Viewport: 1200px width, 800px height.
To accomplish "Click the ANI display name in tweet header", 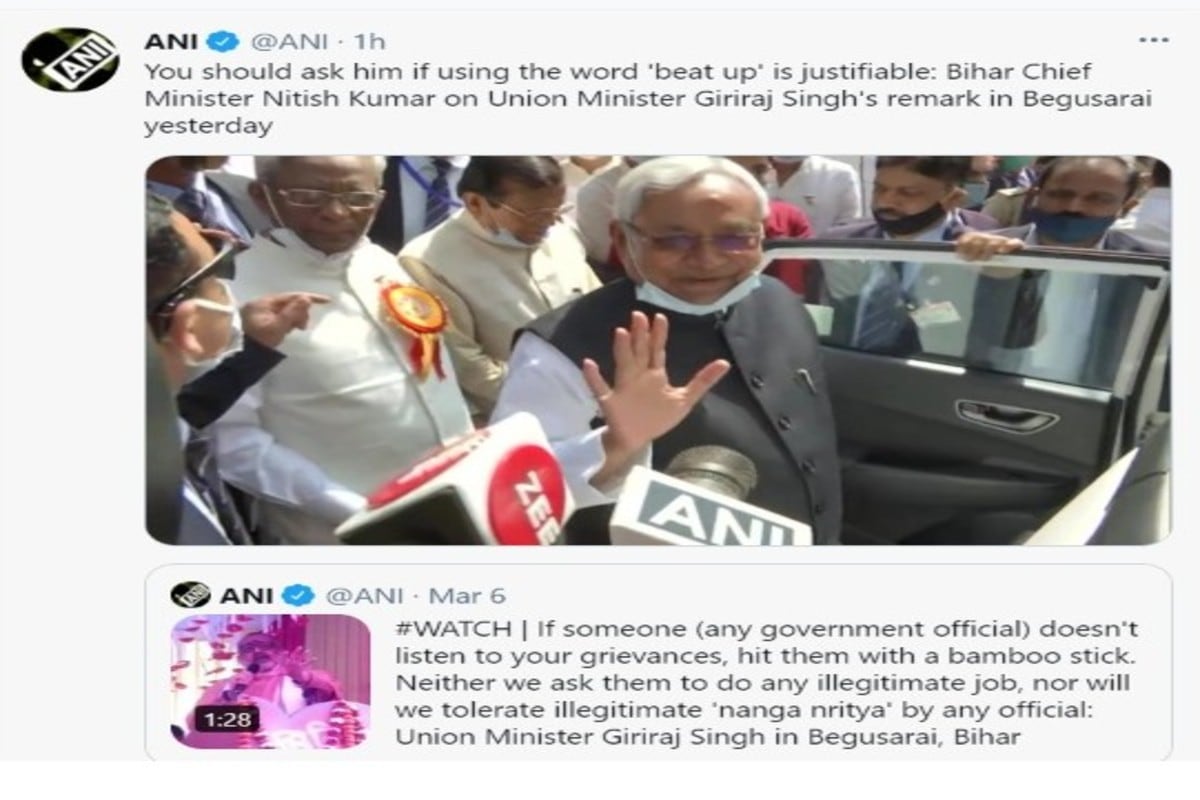I will [171, 42].
